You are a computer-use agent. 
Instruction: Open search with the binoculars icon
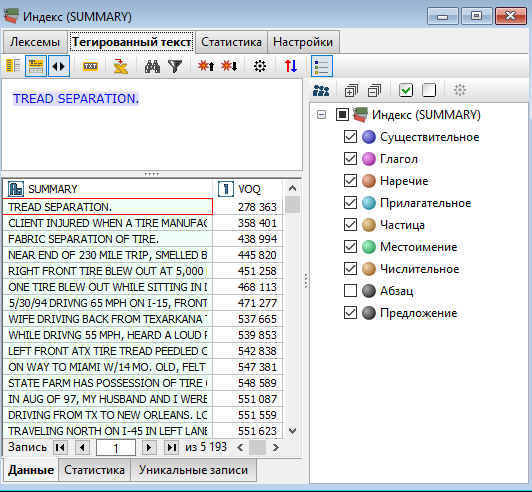[x=152, y=66]
